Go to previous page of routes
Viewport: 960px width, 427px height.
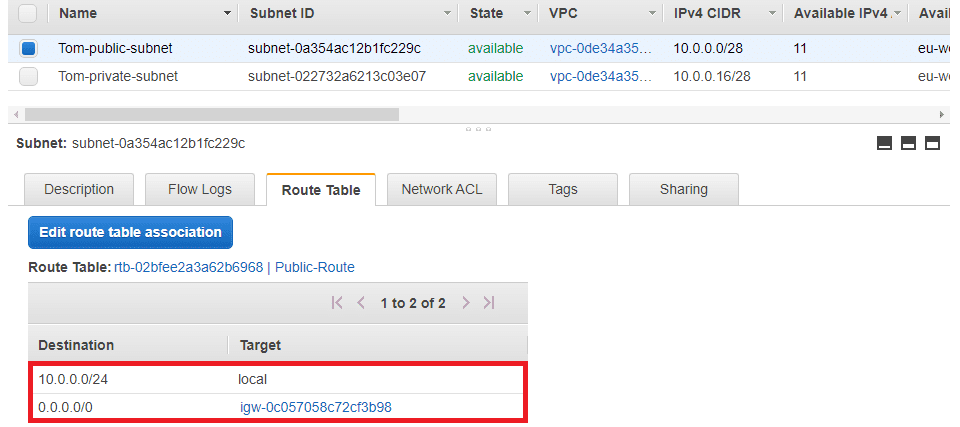[x=361, y=303]
